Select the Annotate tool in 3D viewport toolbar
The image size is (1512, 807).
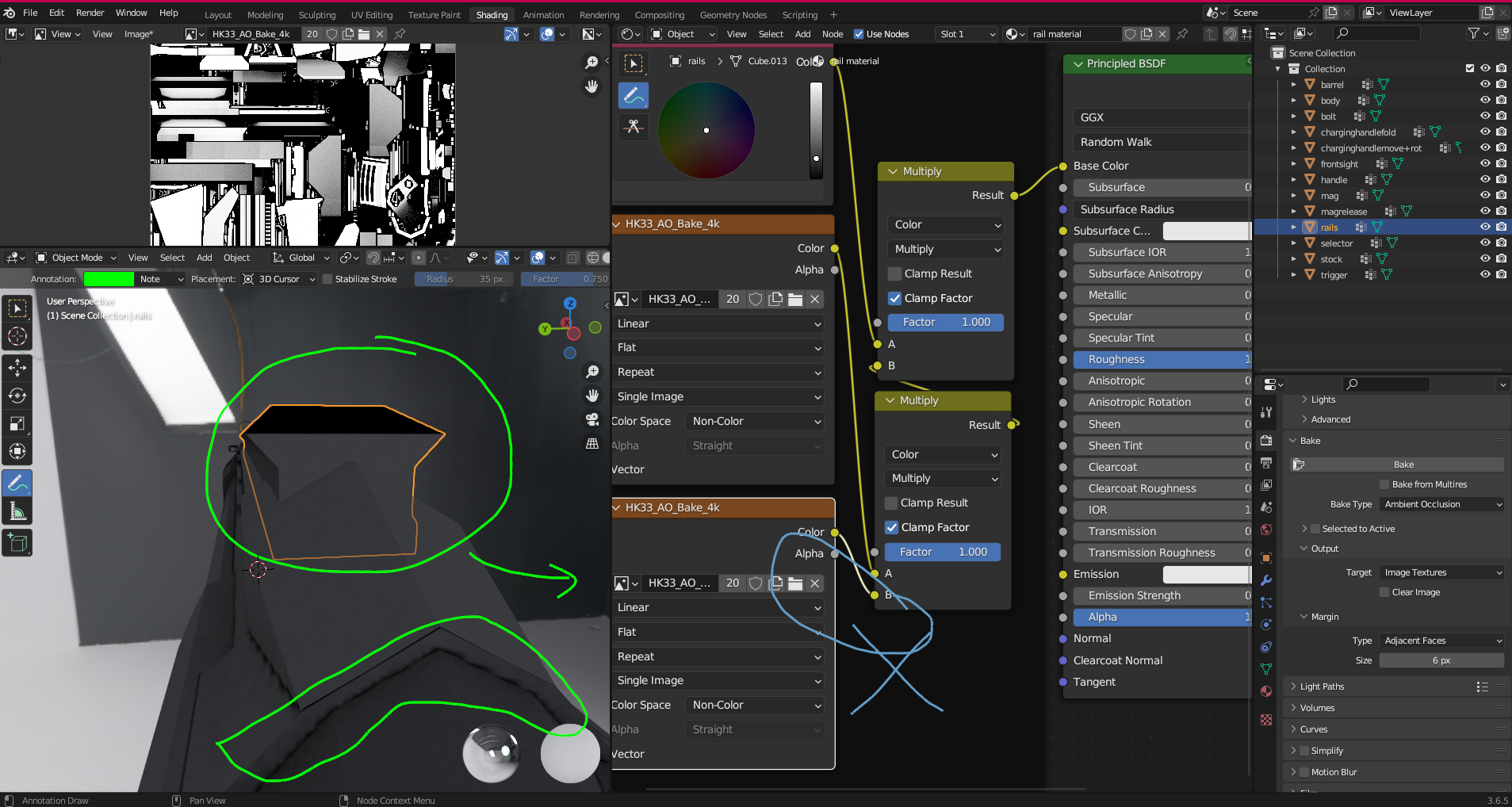click(x=17, y=483)
